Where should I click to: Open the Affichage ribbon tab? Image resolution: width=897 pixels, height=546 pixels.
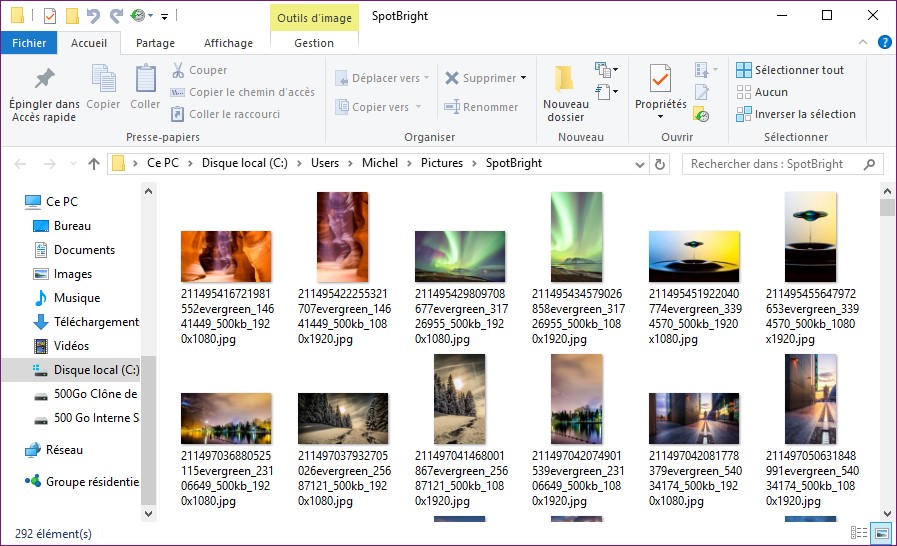click(228, 43)
